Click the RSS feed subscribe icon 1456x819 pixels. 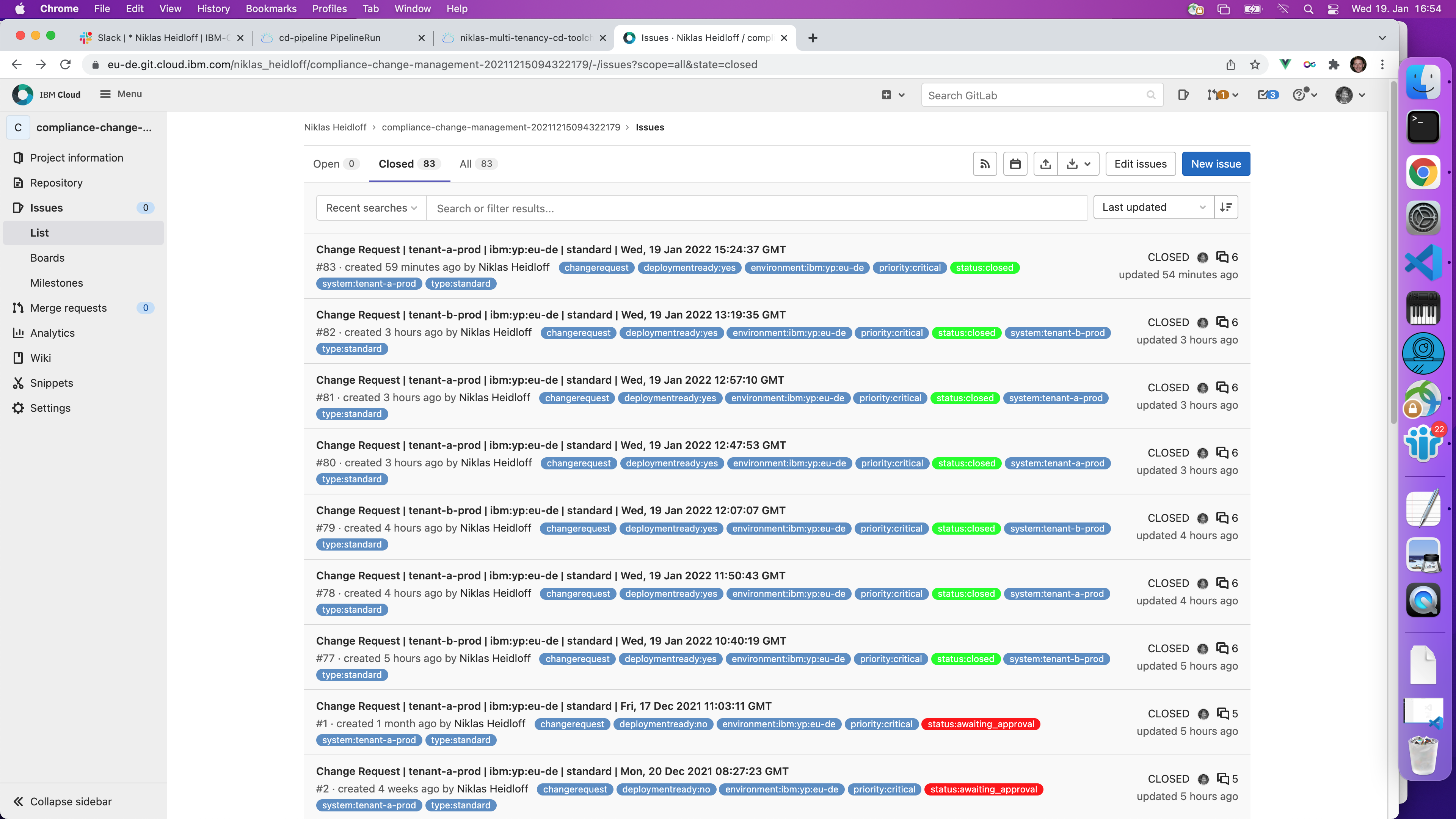pyautogui.click(x=985, y=164)
